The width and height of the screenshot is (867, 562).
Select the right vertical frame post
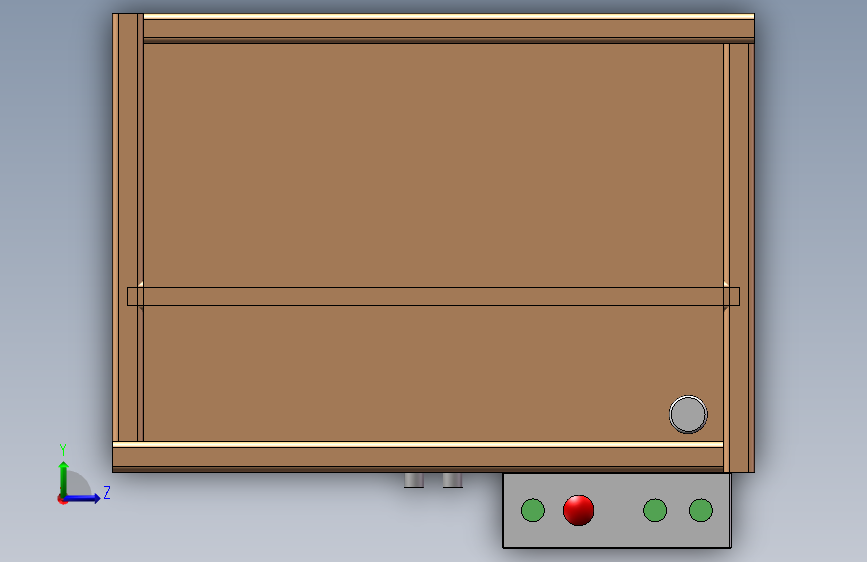click(739, 258)
